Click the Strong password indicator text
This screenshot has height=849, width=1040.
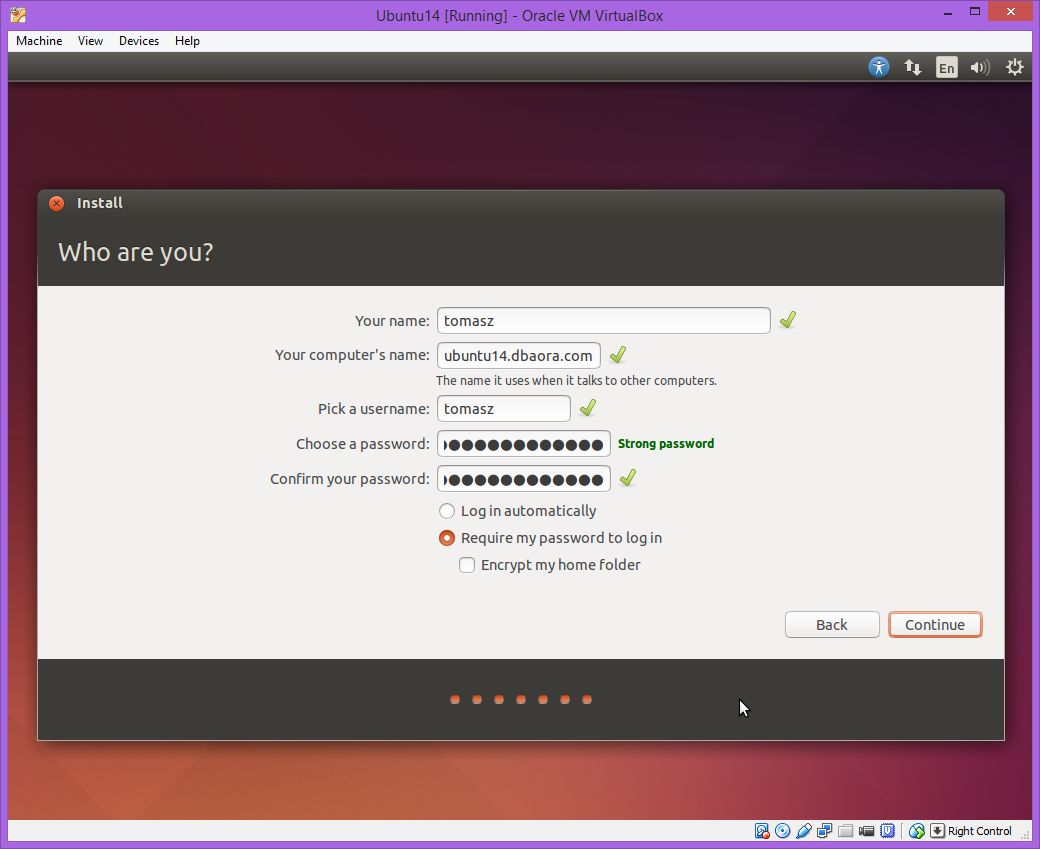666,444
